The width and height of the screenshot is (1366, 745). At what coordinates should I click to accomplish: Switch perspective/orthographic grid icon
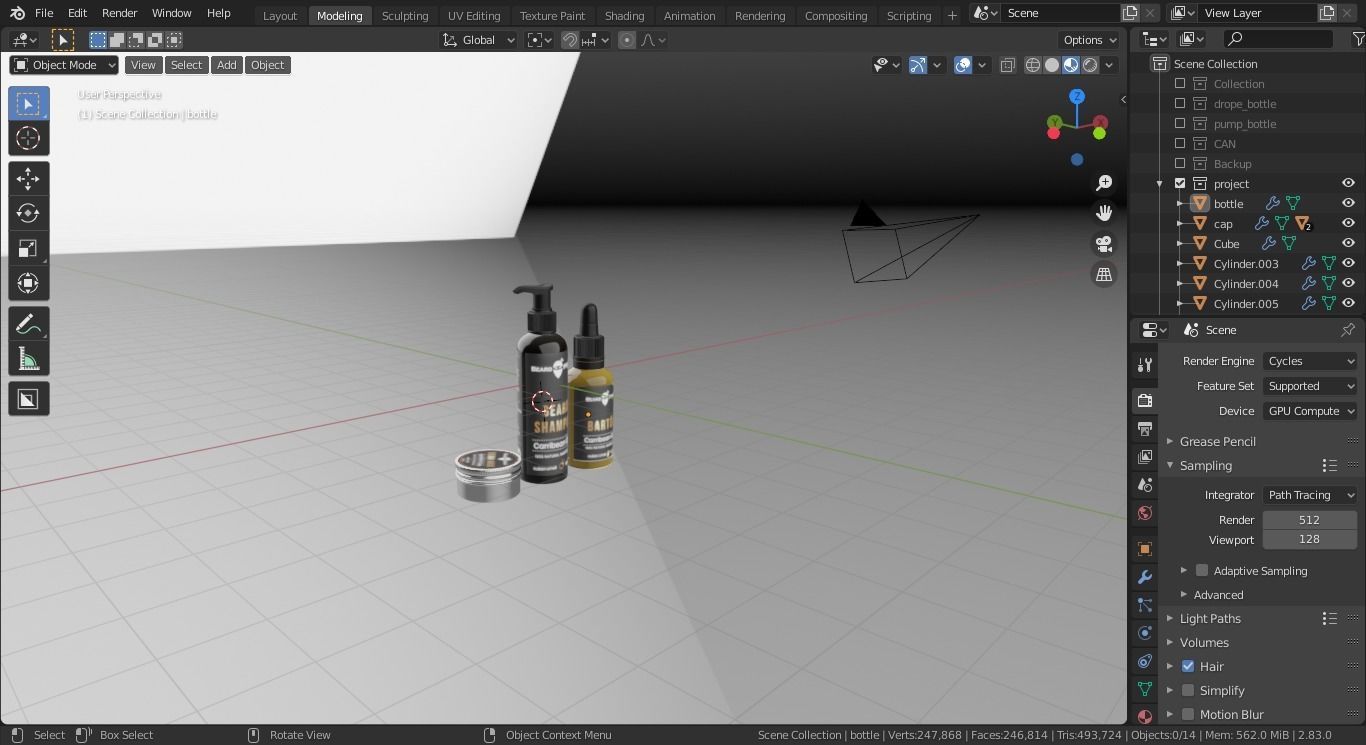(x=1104, y=274)
